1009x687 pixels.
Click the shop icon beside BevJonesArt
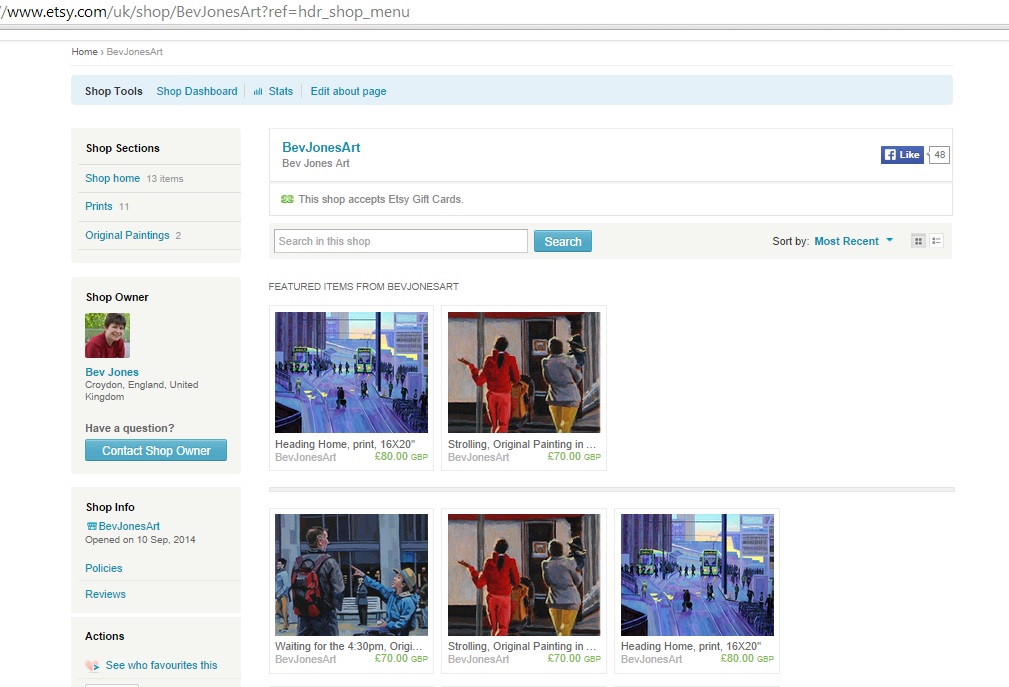pyautogui.click(x=91, y=526)
